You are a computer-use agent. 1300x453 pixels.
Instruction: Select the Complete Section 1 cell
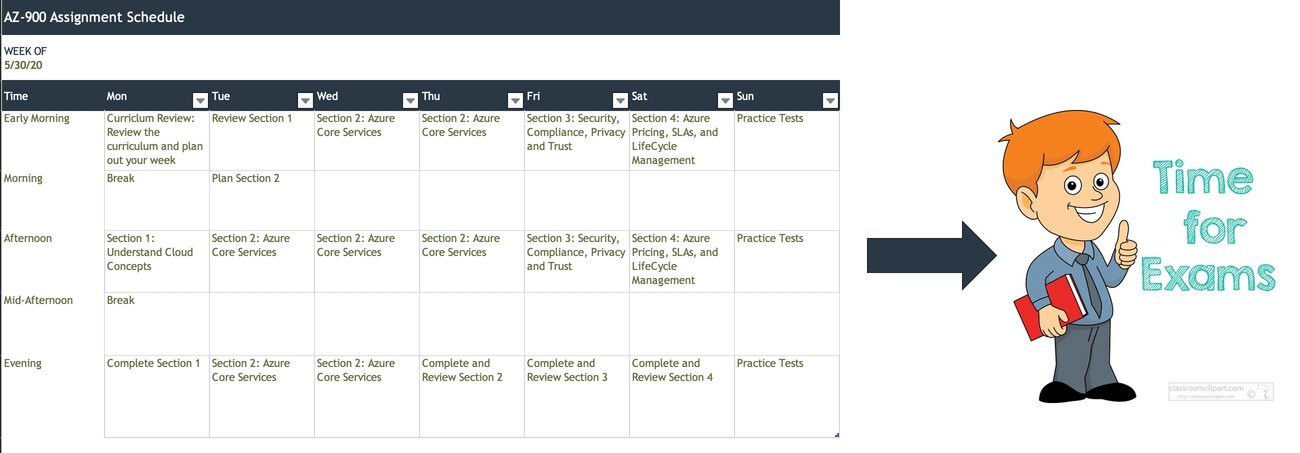(x=157, y=395)
